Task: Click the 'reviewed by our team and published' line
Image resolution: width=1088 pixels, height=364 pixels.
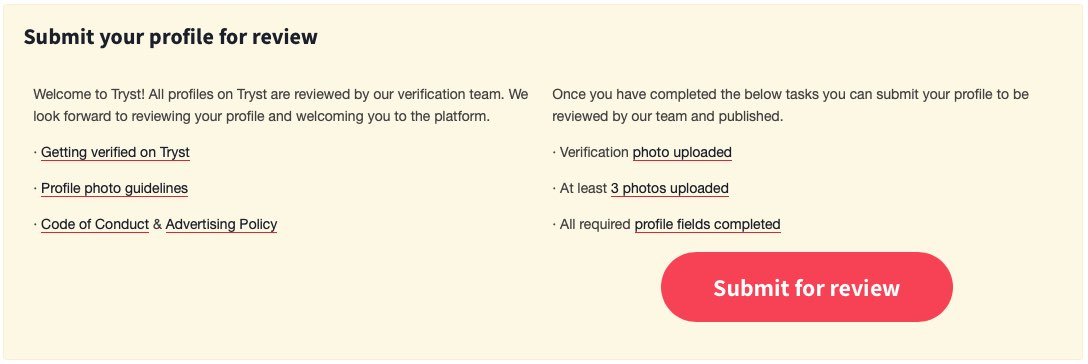Action: (668, 116)
